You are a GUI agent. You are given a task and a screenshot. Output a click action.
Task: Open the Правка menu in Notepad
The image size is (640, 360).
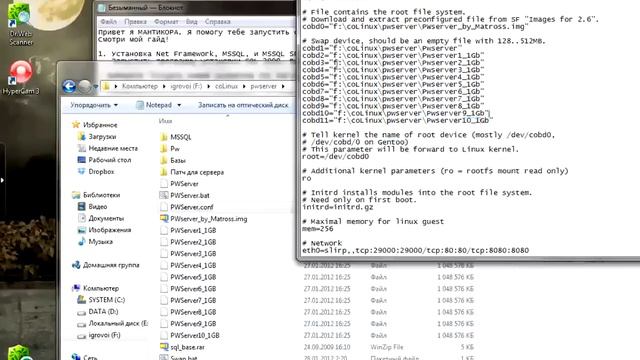tap(136, 21)
